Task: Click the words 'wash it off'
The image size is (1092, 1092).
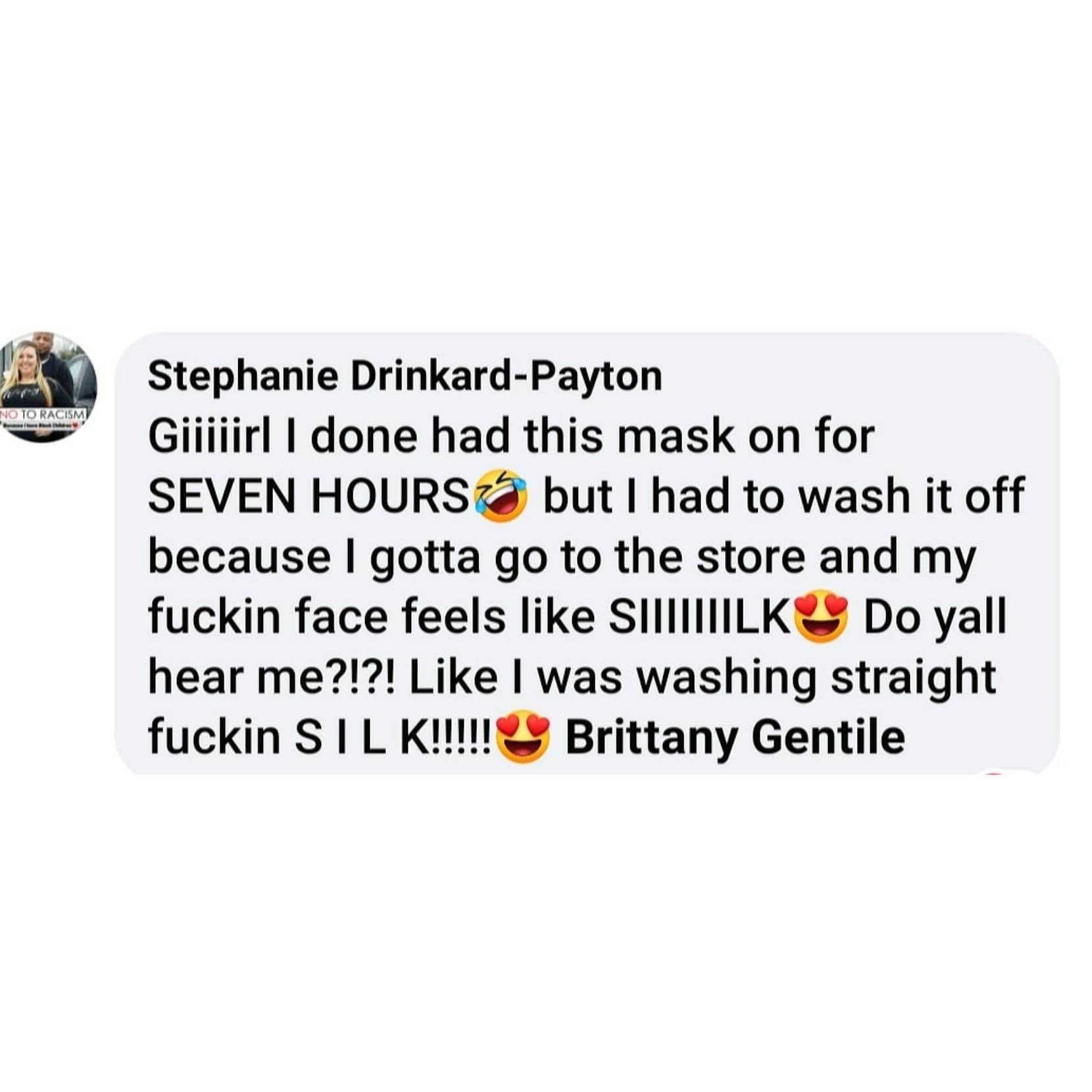Action: (911, 497)
